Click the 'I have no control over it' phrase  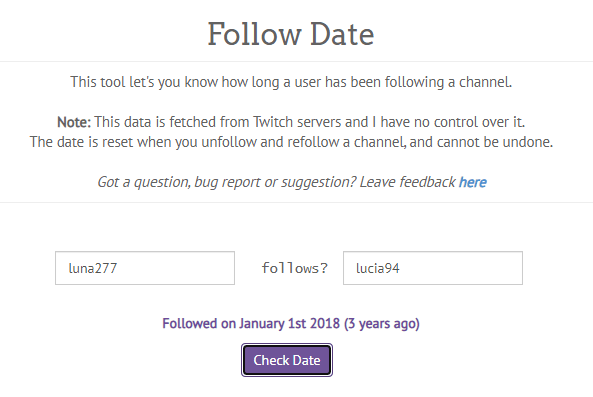click(448, 122)
